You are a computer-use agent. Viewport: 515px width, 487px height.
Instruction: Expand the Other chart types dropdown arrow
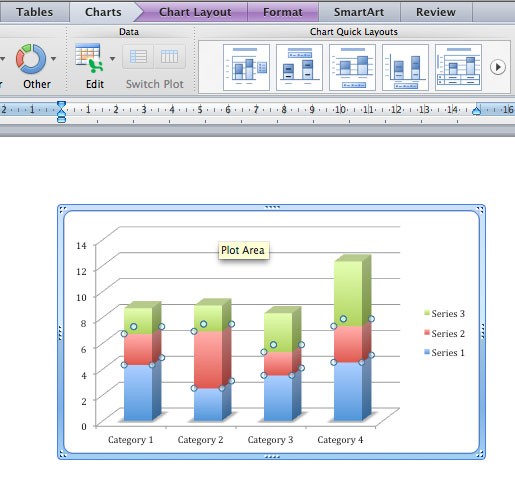53,59
